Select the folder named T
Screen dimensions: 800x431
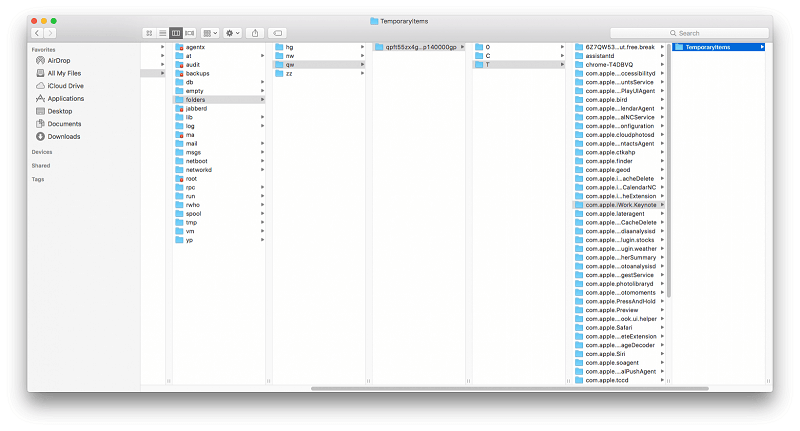coord(519,65)
